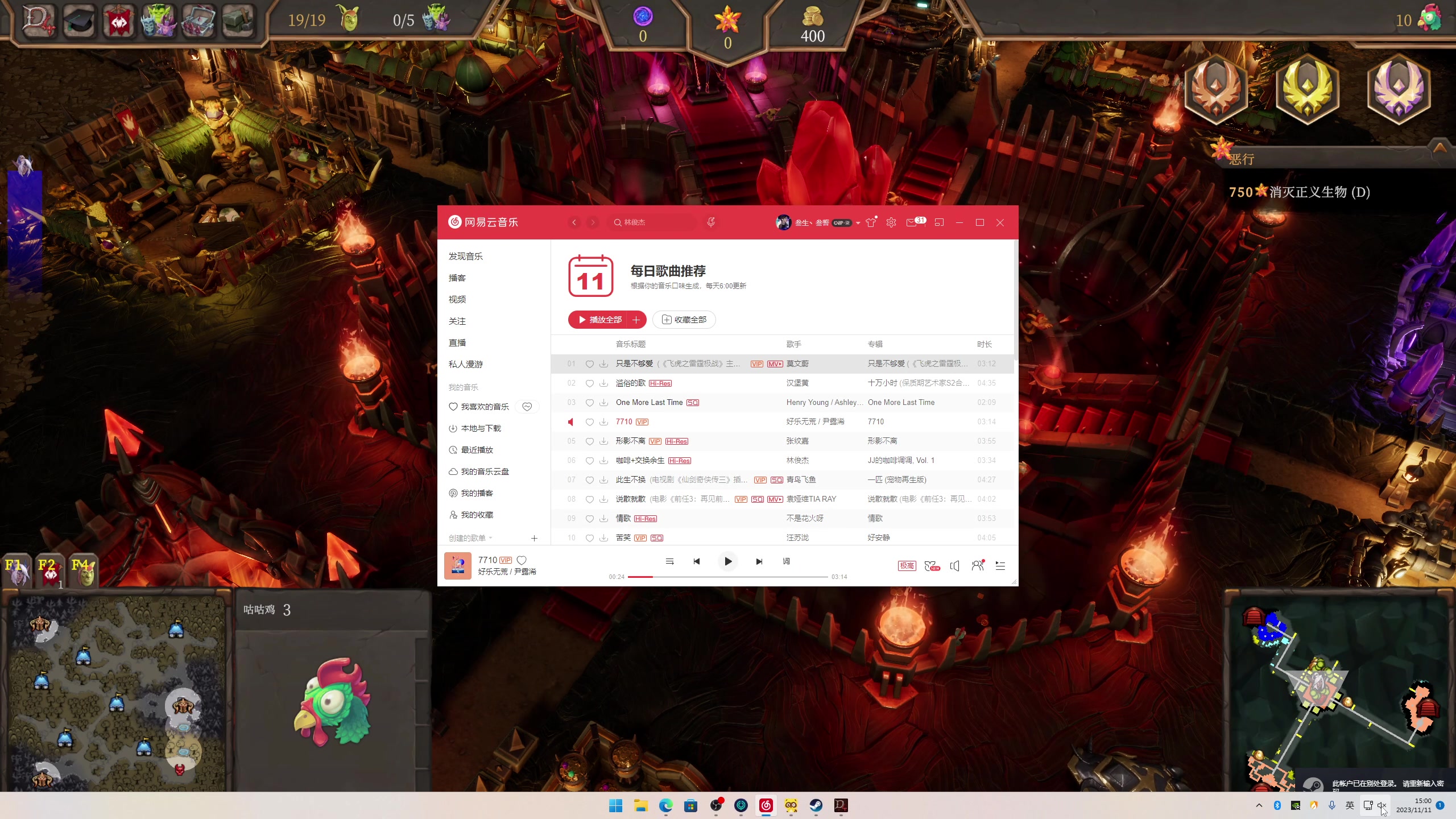
Task: Open MV badge for 说散就散
Action: tap(775, 499)
